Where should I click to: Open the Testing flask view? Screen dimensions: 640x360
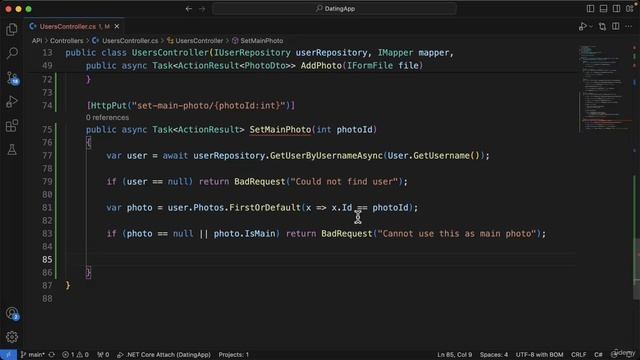point(12,149)
